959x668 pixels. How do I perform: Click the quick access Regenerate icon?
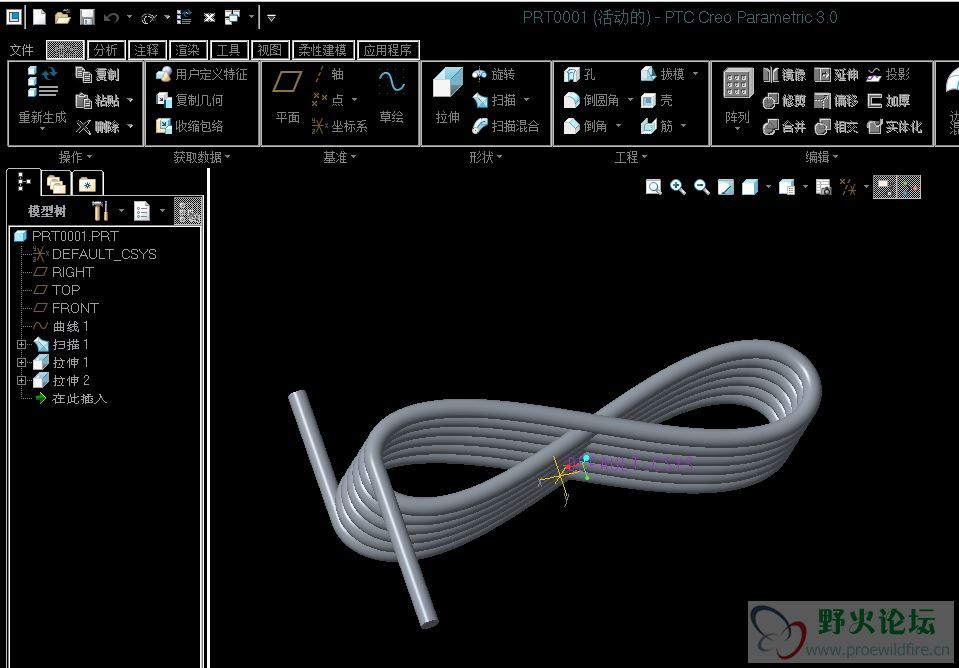coord(184,18)
